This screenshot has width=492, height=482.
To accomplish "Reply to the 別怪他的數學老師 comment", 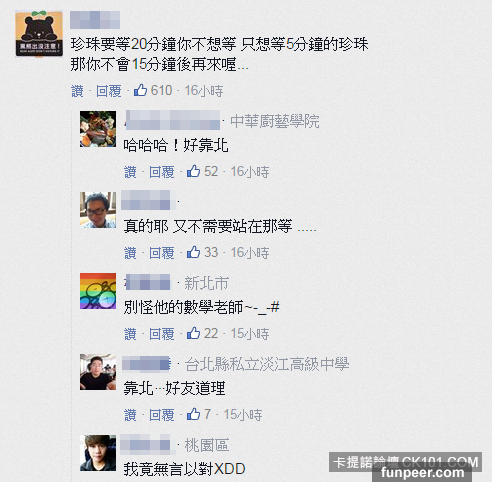I will point(162,334).
